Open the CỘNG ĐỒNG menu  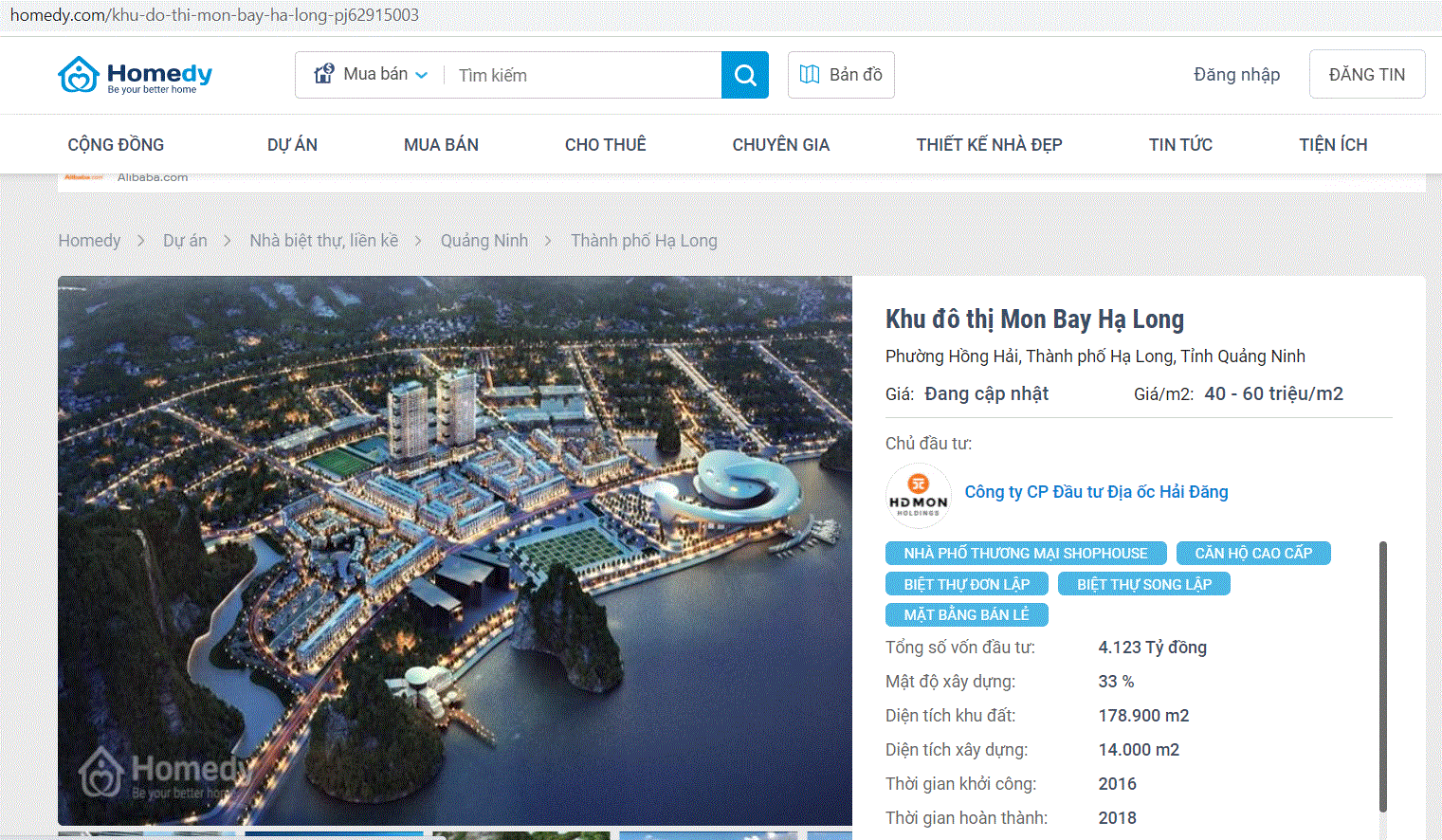[x=116, y=145]
